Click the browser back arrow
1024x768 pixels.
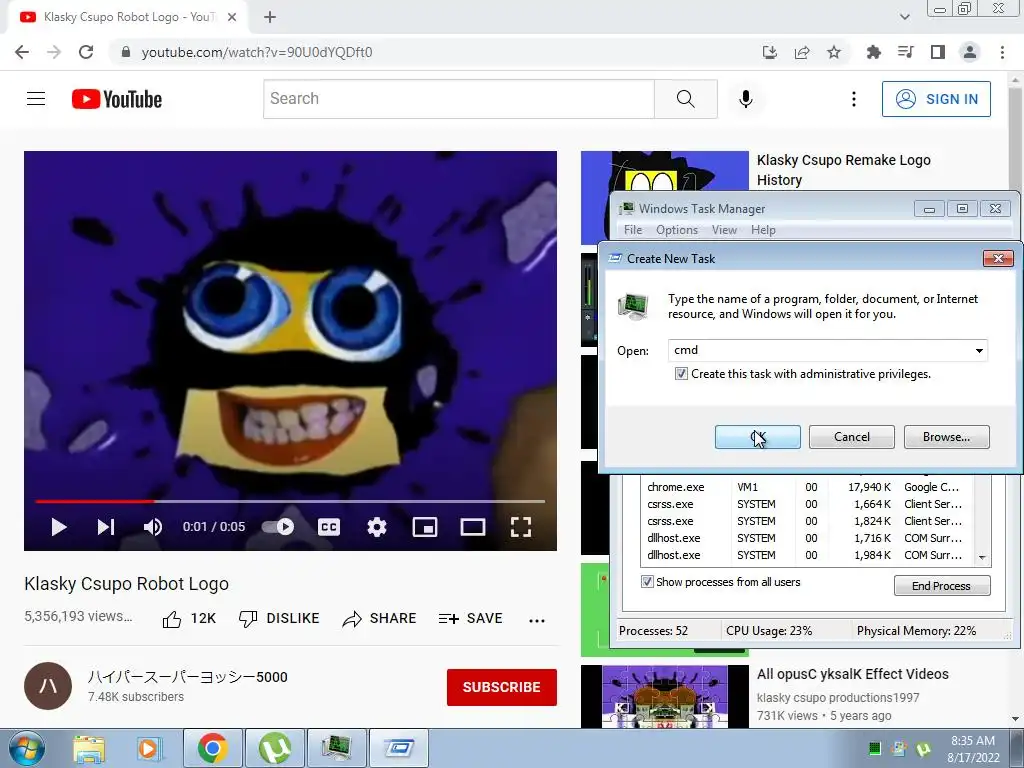coord(22,52)
